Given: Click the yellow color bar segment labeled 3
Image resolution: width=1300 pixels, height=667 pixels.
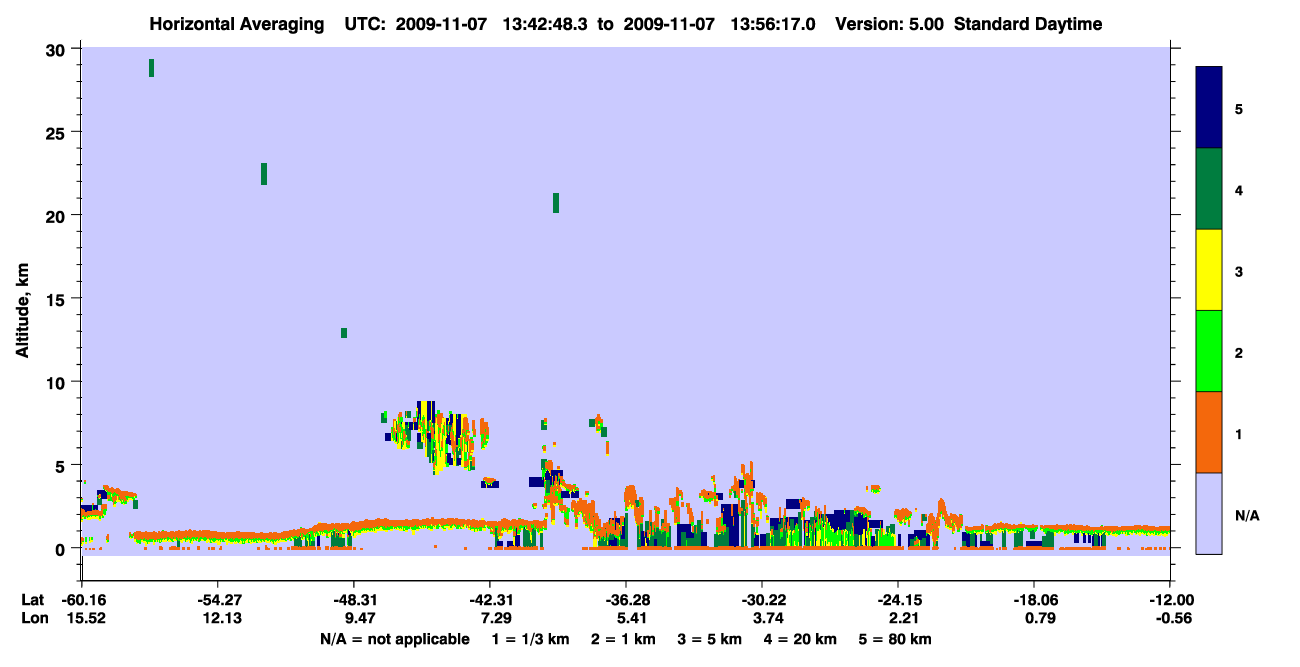Looking at the screenshot, I should coord(1209,270).
